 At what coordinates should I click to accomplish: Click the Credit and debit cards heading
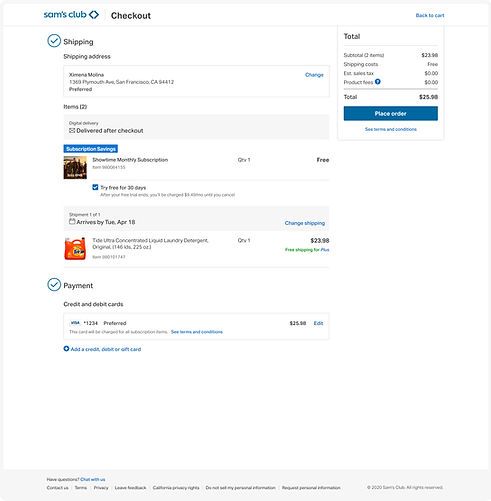coord(93,304)
